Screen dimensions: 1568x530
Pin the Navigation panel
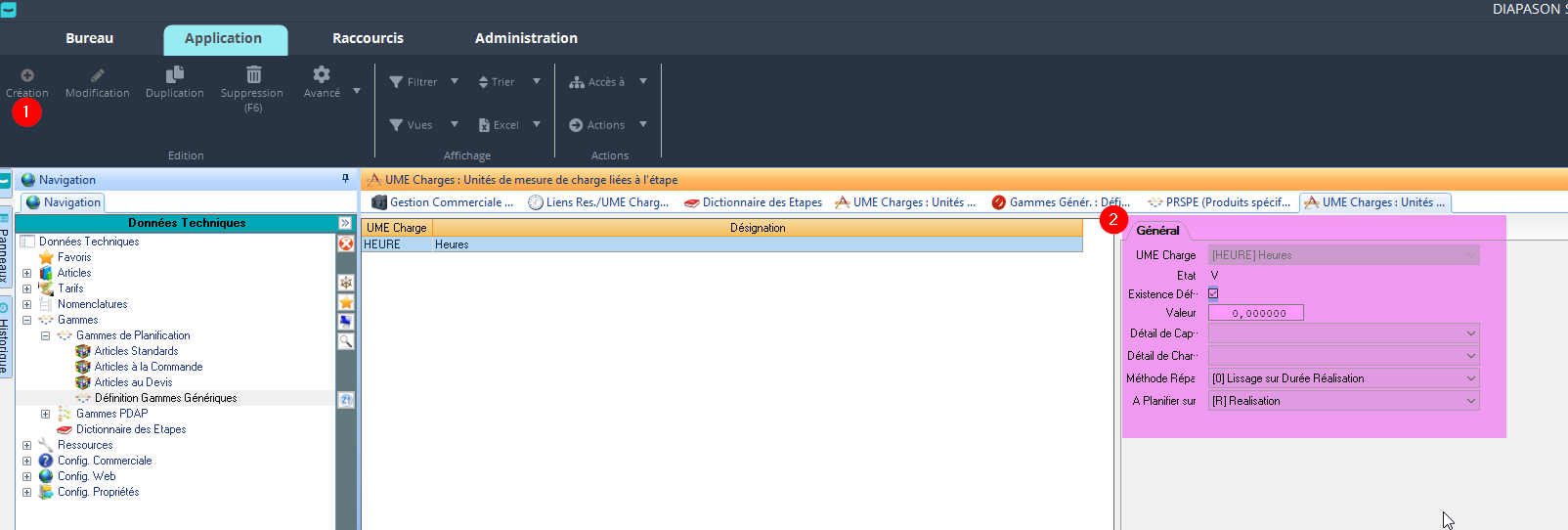pyautogui.click(x=345, y=179)
